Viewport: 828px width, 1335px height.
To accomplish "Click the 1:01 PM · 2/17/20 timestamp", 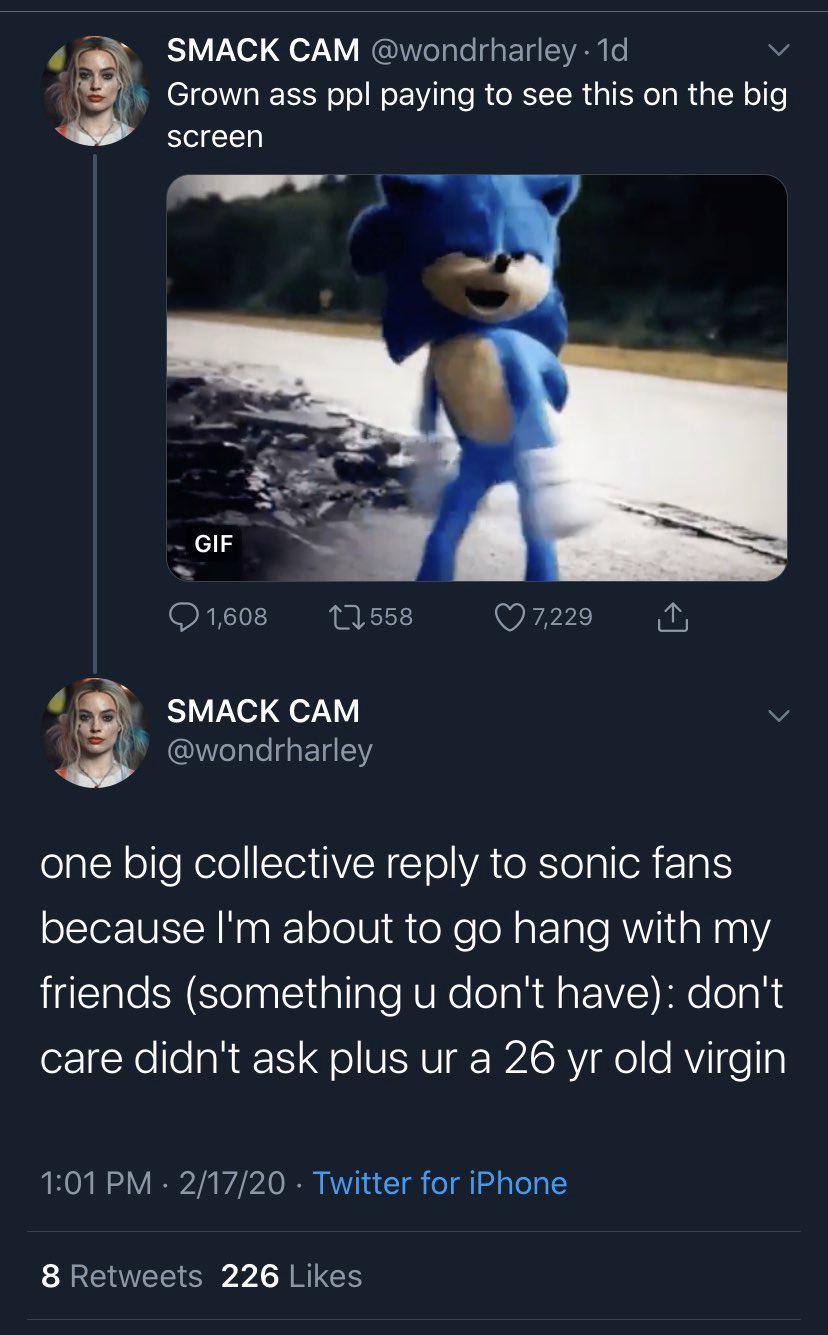I will (163, 1184).
